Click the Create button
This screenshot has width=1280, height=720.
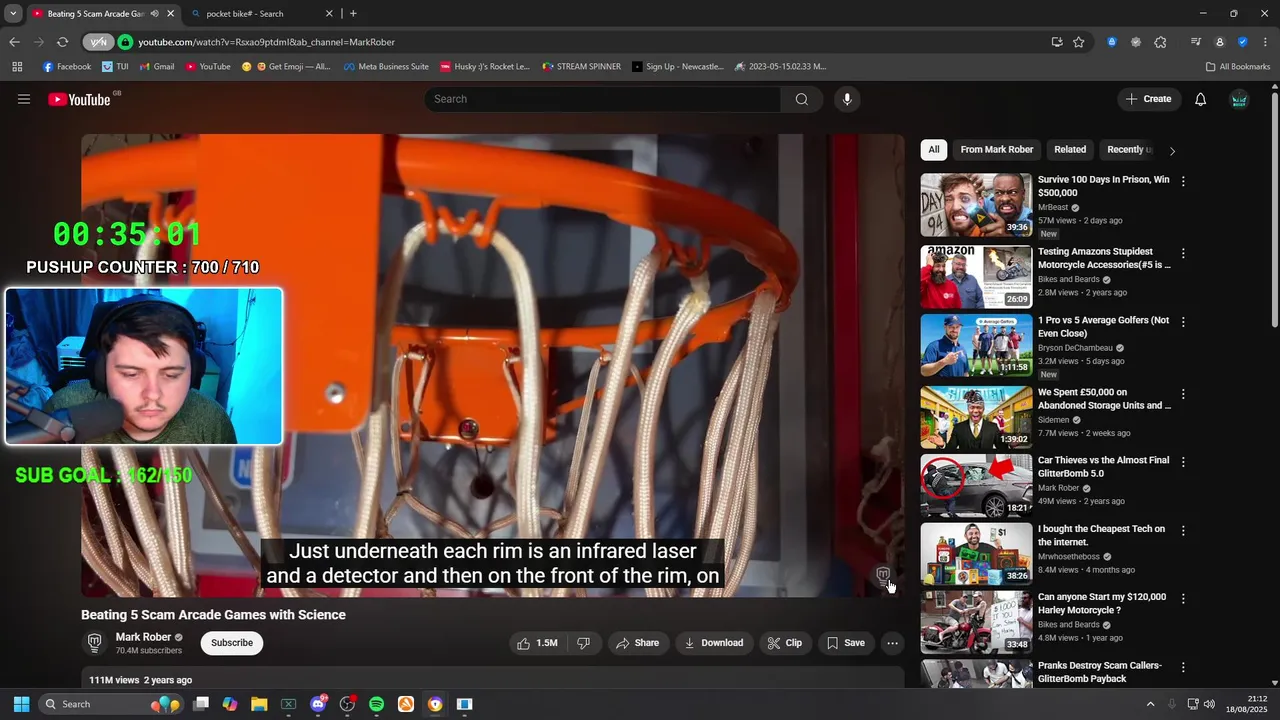click(x=1148, y=99)
